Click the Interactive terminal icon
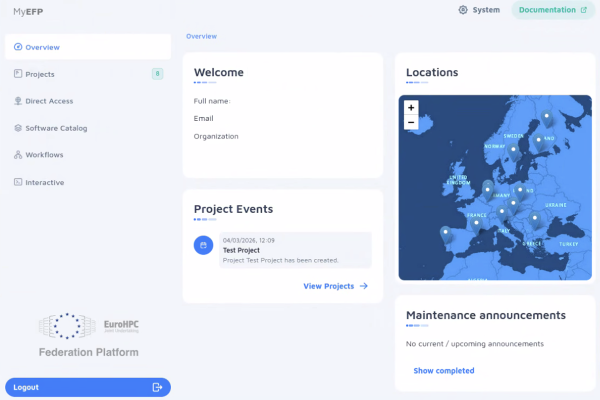Screen dimensions: 600x400 (18, 182)
